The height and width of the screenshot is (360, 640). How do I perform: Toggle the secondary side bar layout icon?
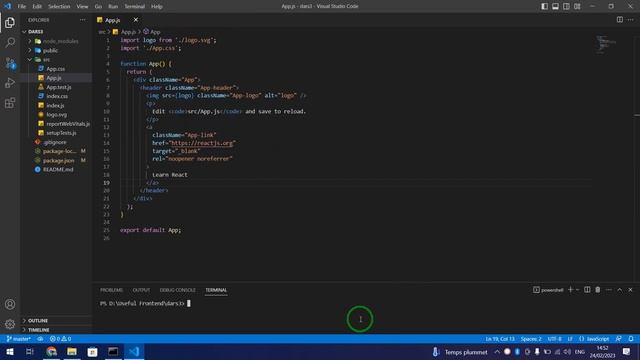tap(566, 6)
